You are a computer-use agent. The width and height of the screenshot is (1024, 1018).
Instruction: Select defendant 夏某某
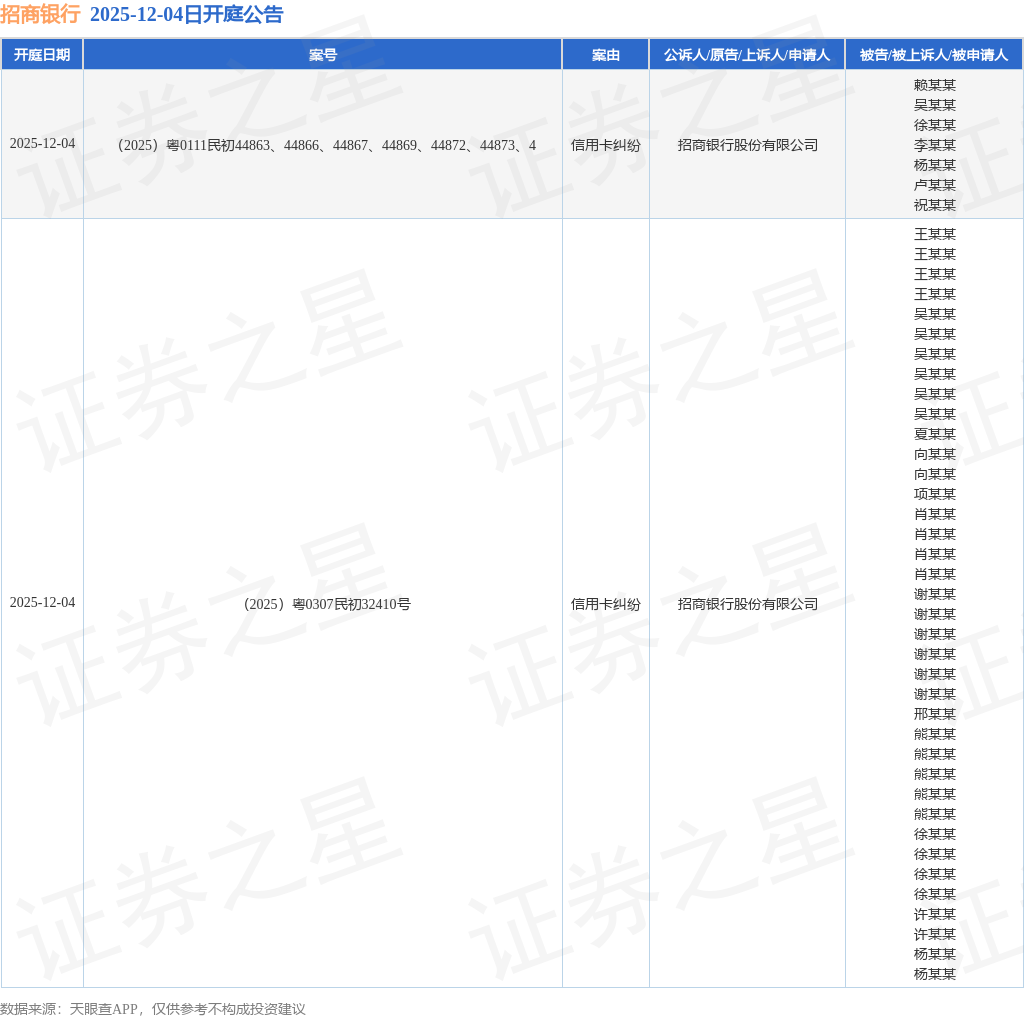(935, 434)
